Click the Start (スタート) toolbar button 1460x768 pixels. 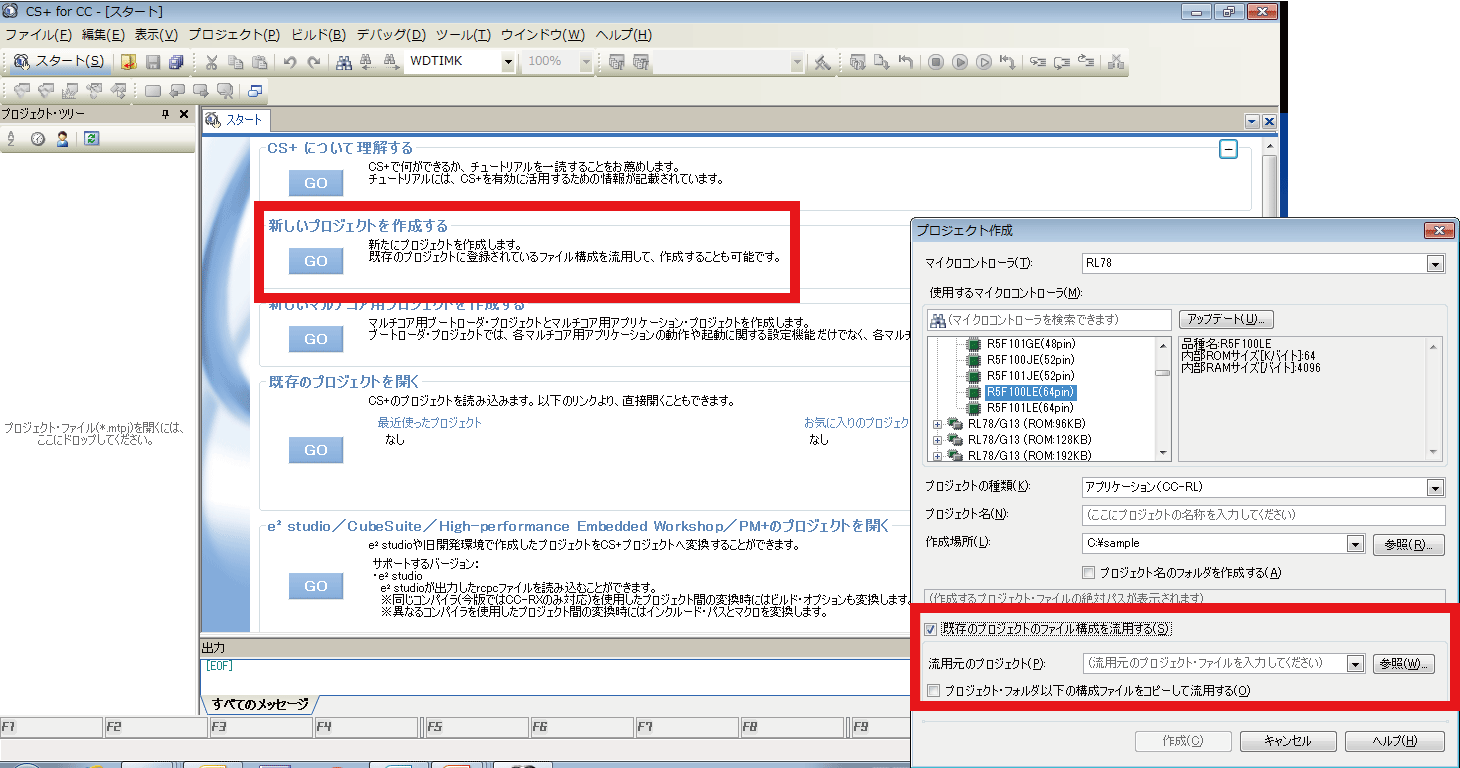tap(58, 62)
